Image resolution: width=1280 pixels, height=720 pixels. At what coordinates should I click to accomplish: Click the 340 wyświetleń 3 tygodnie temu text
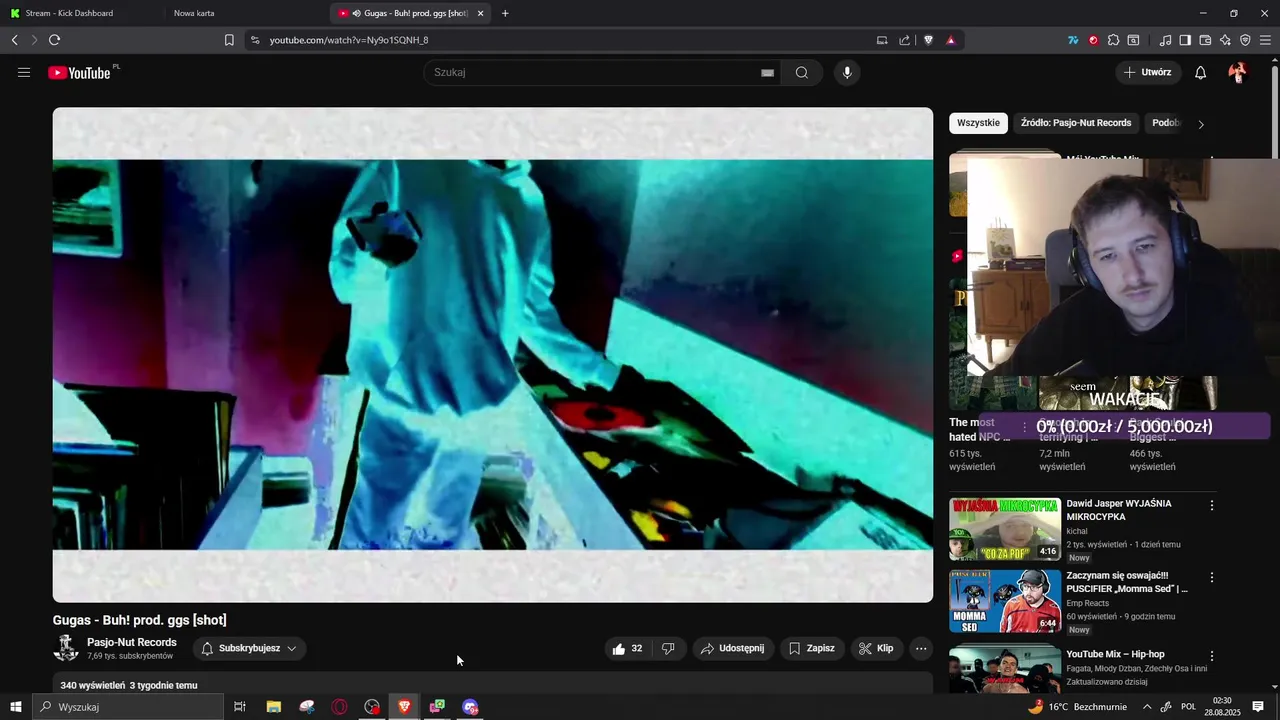(129, 685)
